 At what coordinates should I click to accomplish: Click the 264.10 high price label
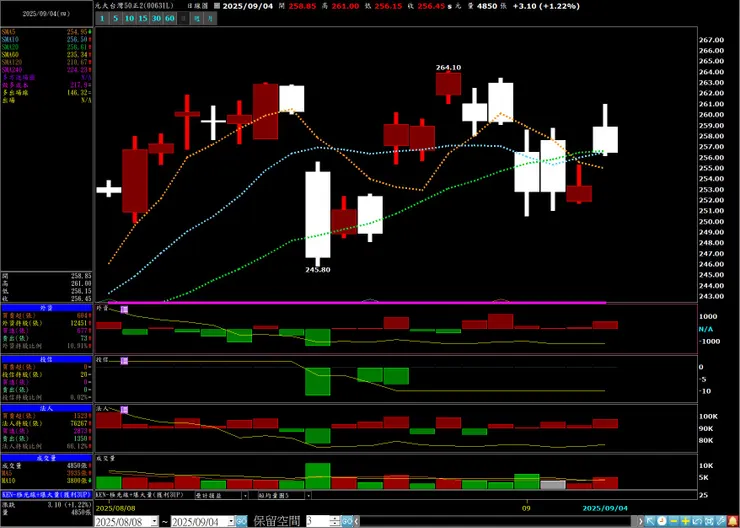(x=448, y=67)
